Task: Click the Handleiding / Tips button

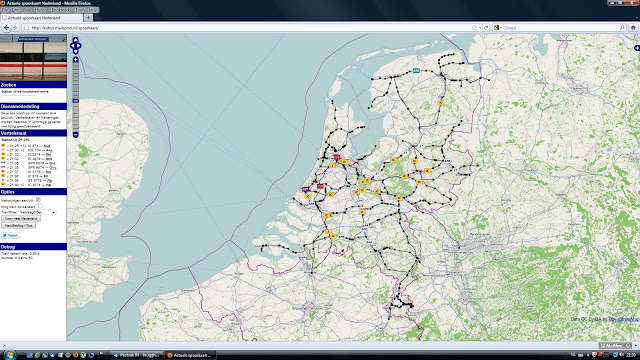Action: click(18, 225)
